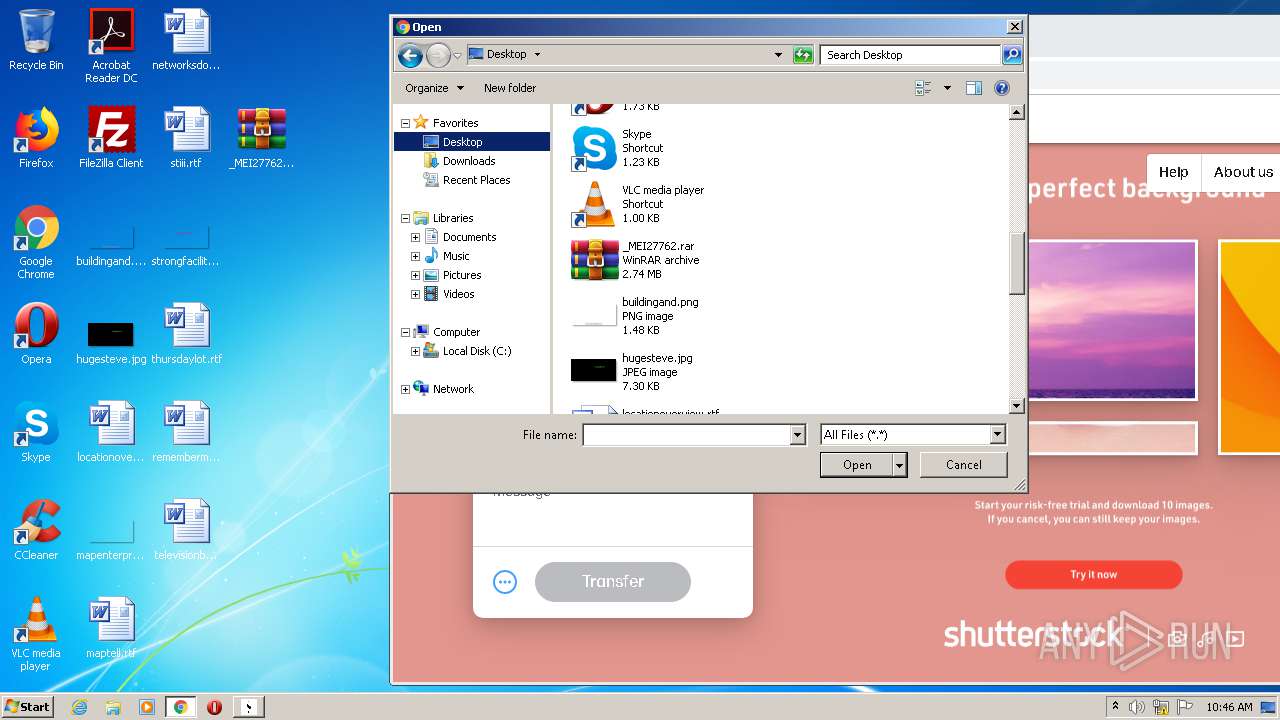Viewport: 1280px width, 720px height.
Task: Click the Cancel button
Action: 964,465
